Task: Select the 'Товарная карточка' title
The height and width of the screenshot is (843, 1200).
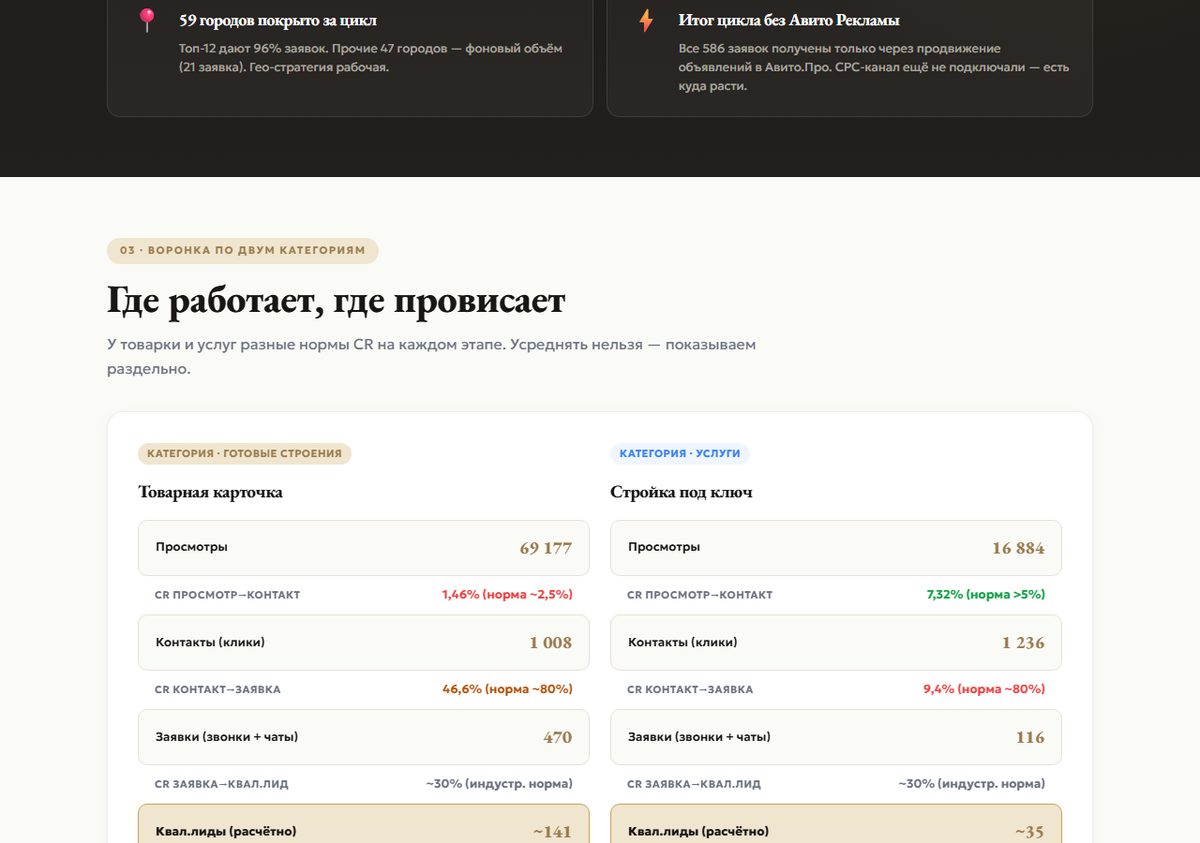Action: [210, 492]
